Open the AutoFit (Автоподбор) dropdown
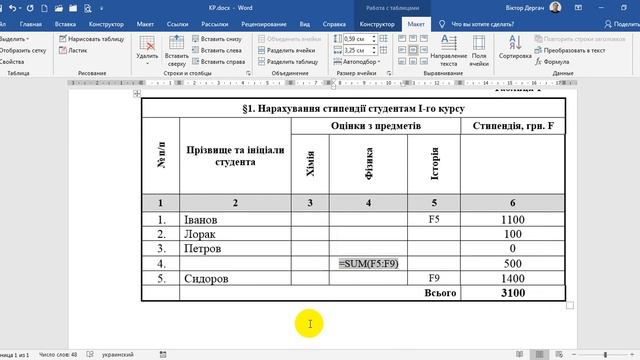640x360 pixels. (x=357, y=62)
